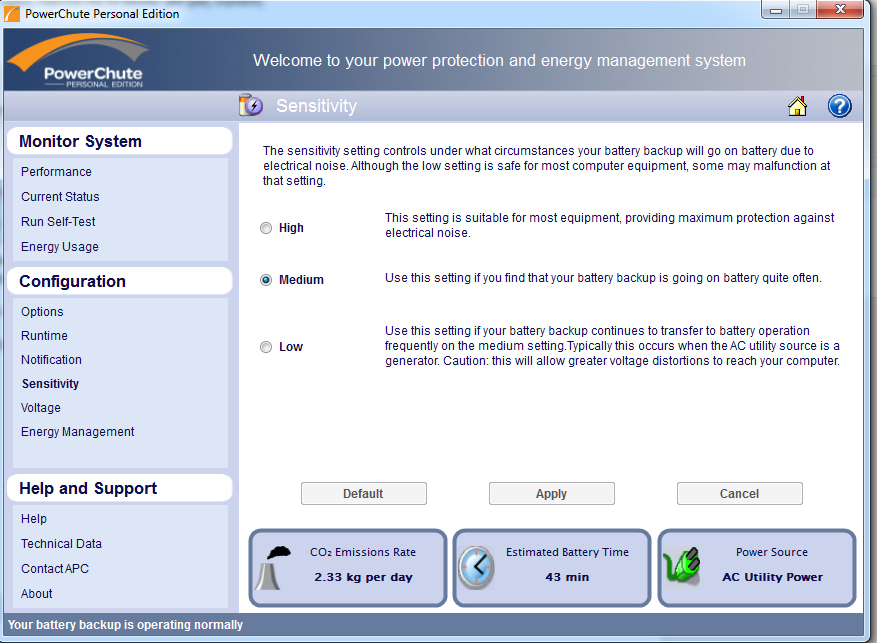Open help via blue question mark icon

pyautogui.click(x=840, y=106)
